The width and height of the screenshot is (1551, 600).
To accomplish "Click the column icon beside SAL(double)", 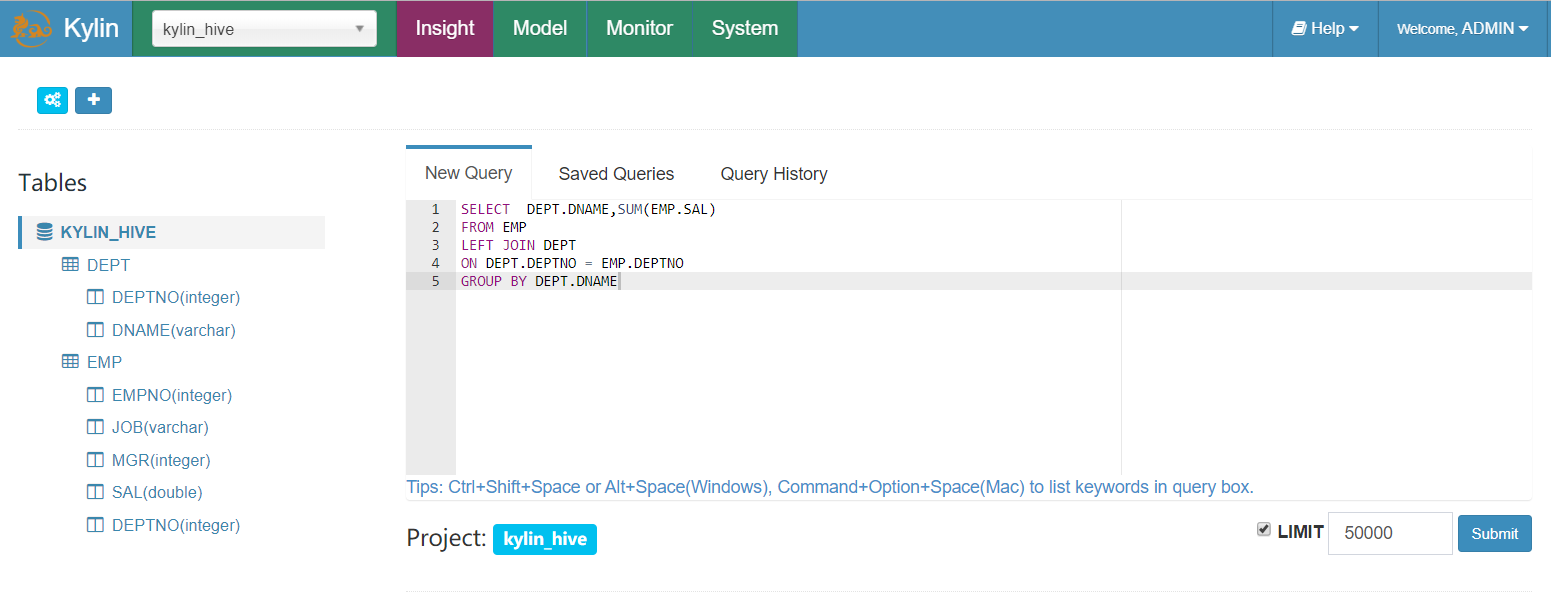I will click(95, 492).
